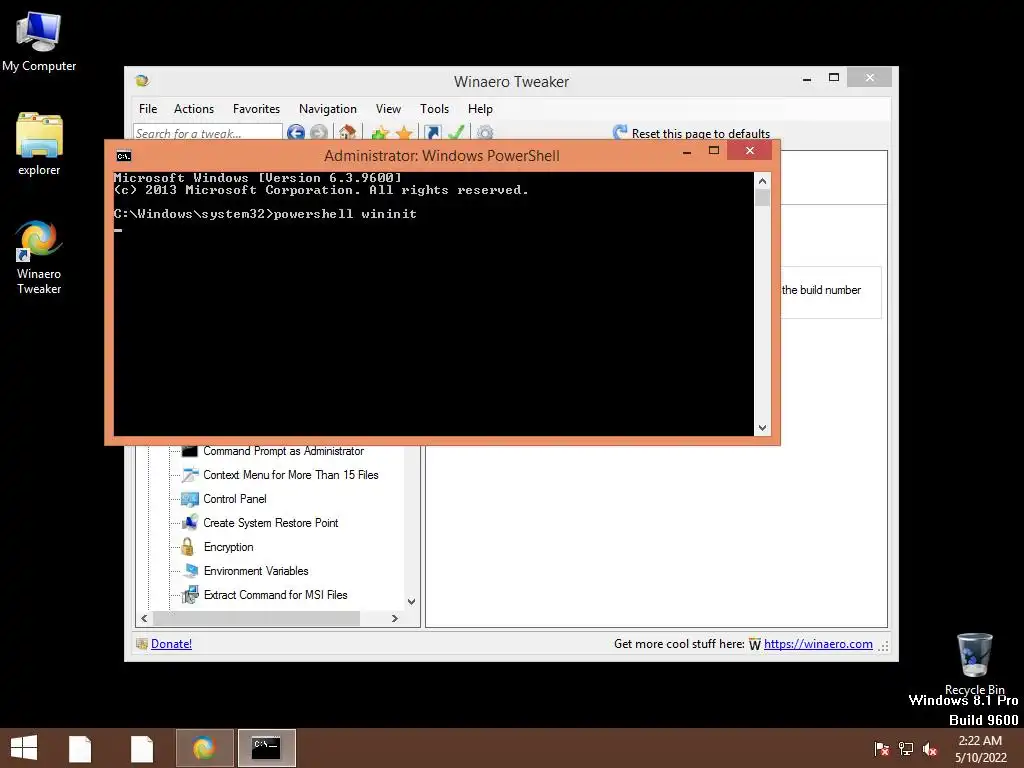Image resolution: width=1024 pixels, height=768 pixels.
Task: Go to the Home page via house icon
Action: [347, 133]
